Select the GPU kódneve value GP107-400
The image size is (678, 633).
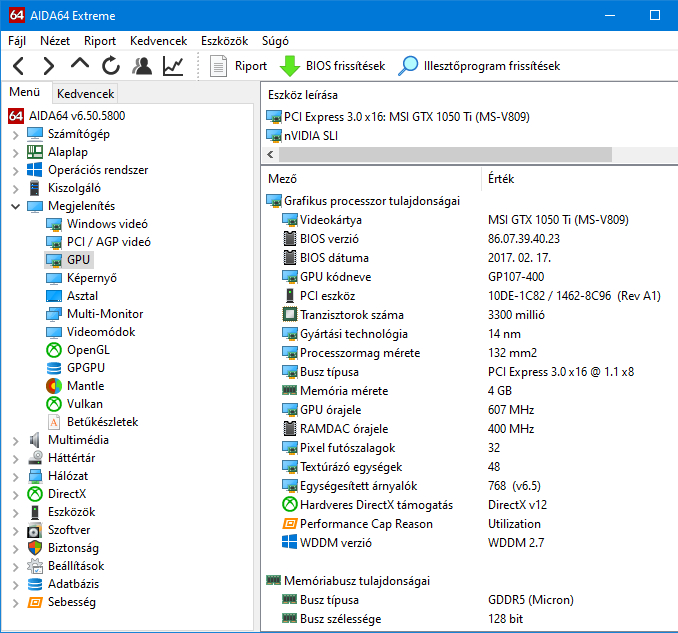coord(516,277)
